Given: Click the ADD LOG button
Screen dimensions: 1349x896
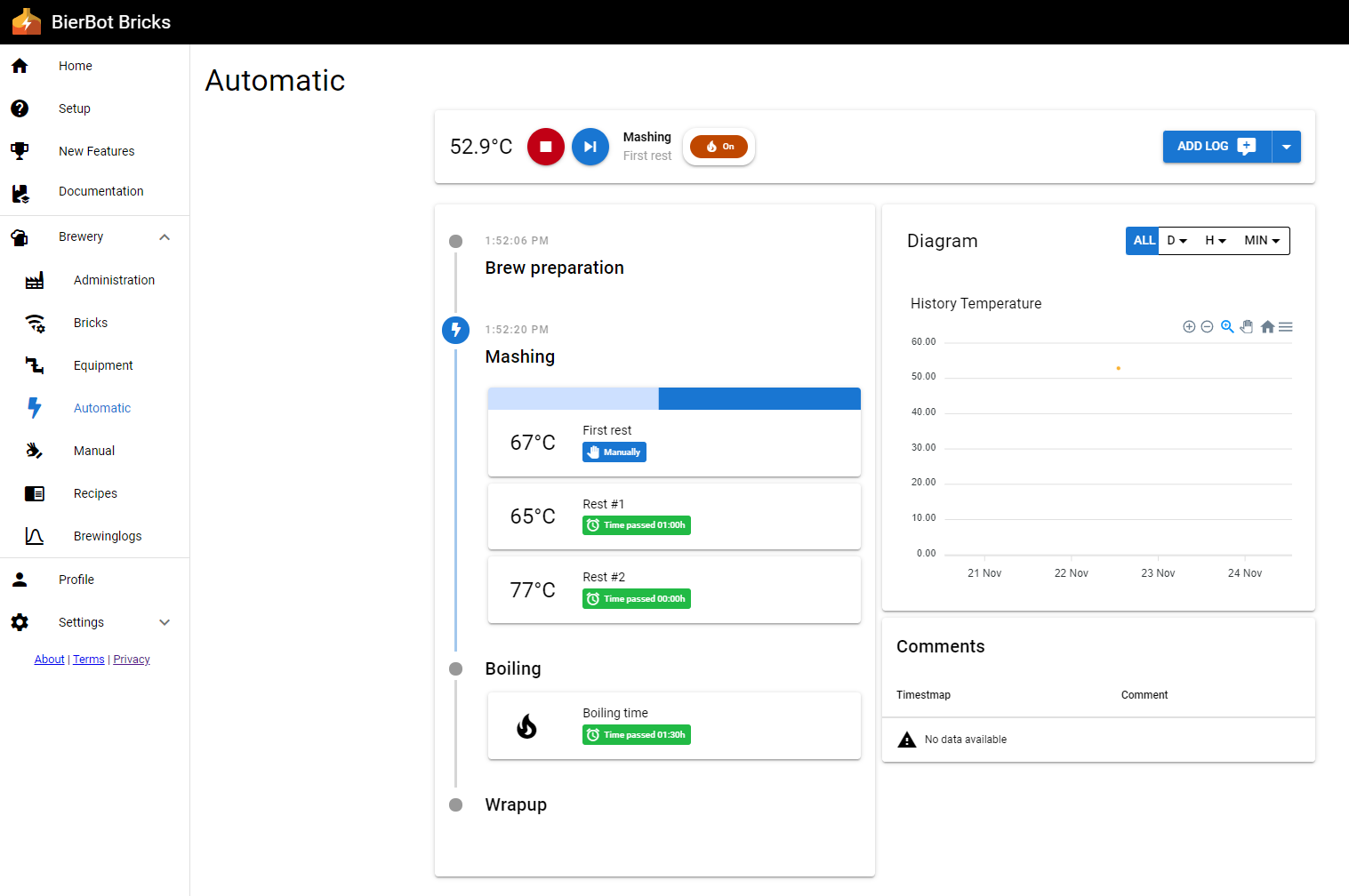Looking at the screenshot, I should (x=1217, y=147).
